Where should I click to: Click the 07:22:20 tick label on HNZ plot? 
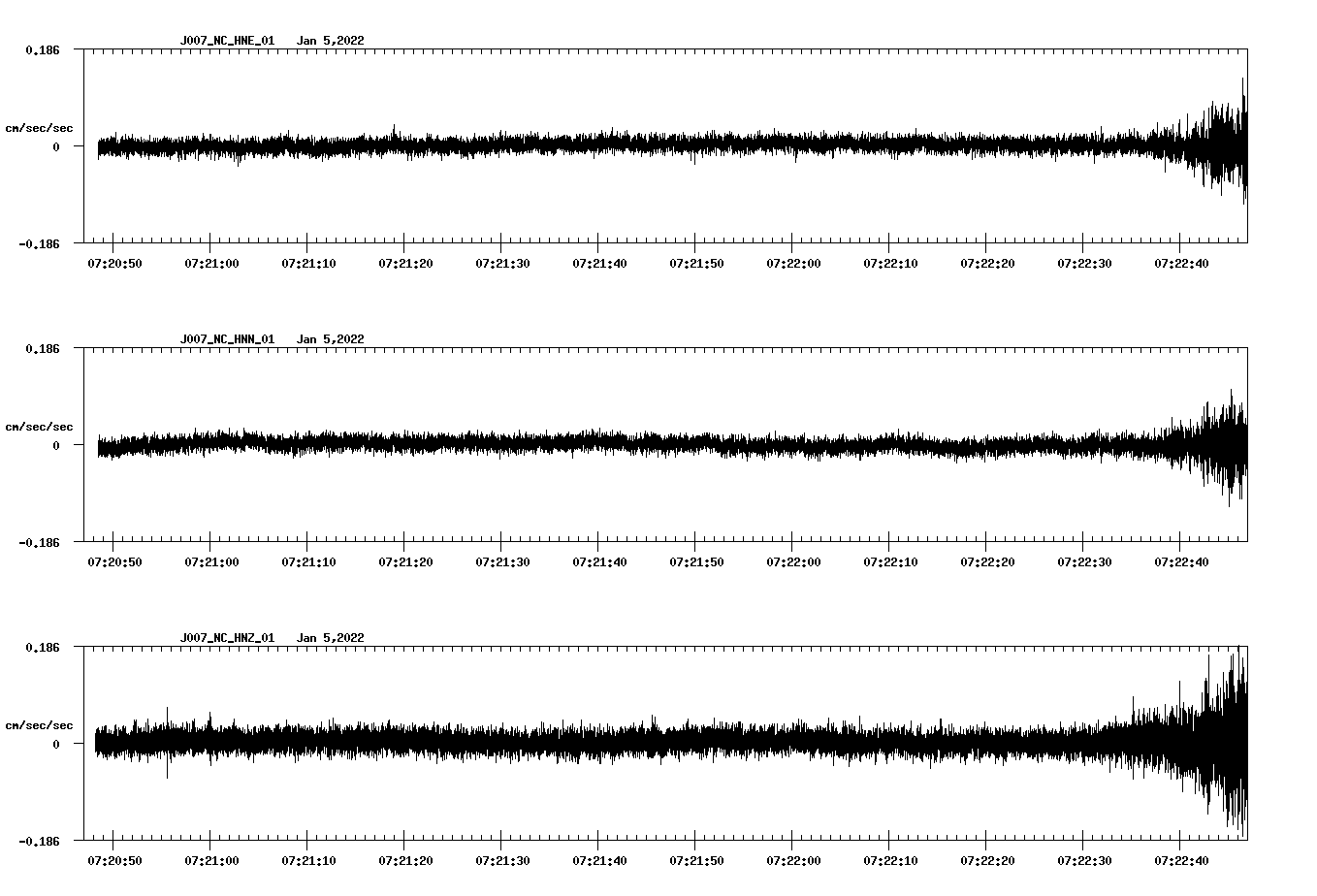click(987, 860)
